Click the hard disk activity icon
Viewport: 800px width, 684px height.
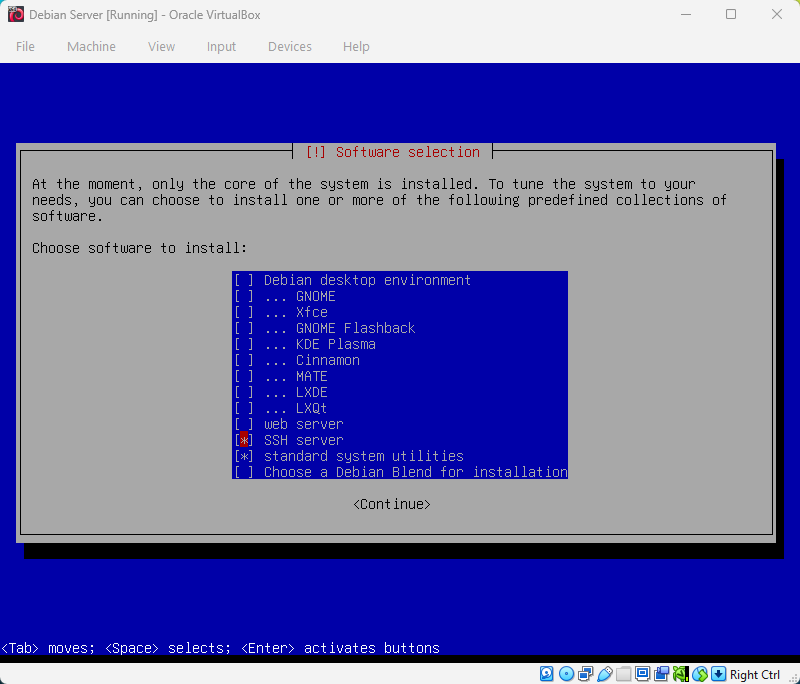545,673
